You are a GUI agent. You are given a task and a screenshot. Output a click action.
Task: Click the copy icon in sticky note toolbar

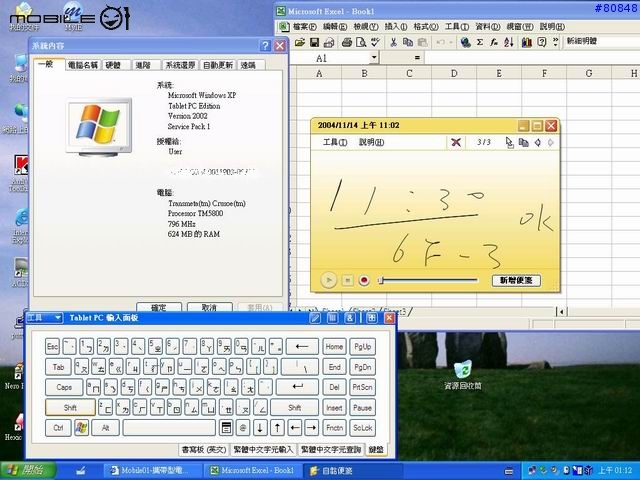pyautogui.click(x=524, y=142)
